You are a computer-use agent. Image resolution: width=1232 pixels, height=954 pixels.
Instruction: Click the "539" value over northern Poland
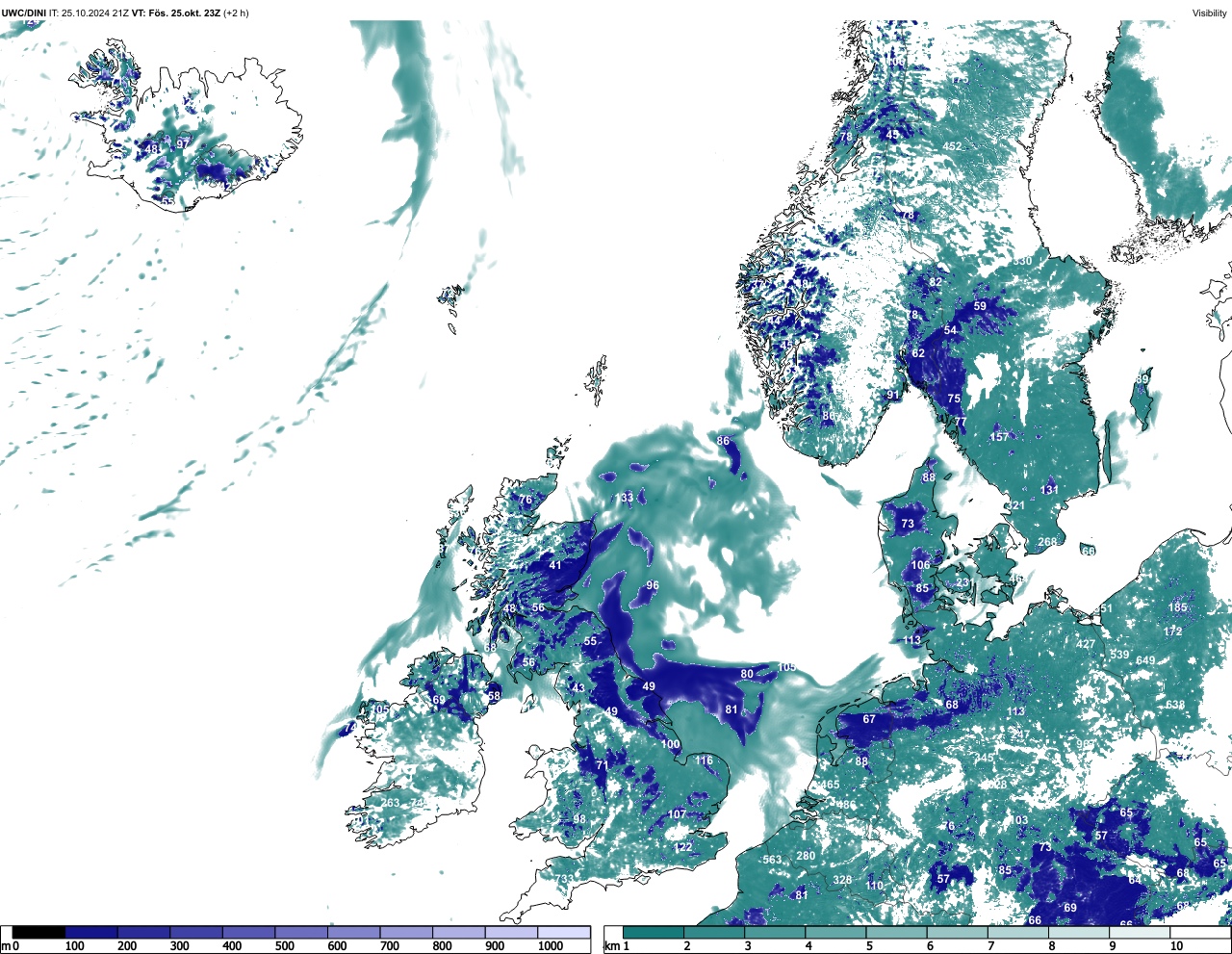1119,655
